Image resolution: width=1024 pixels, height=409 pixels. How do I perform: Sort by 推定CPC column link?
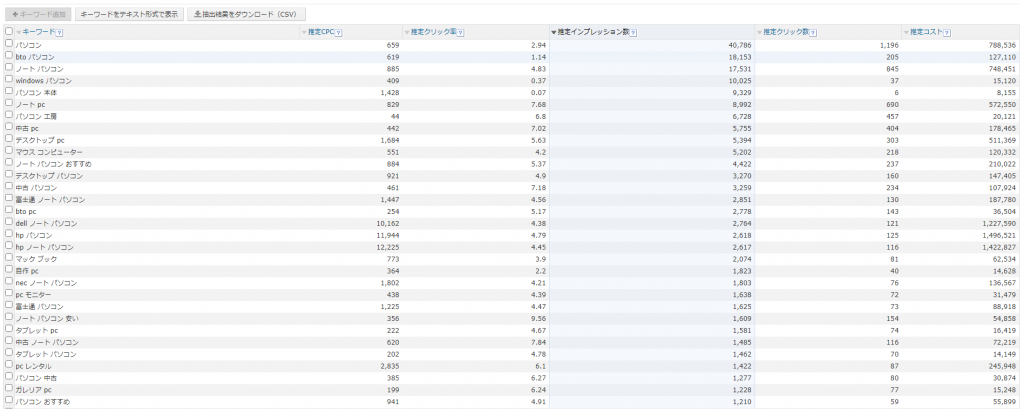pyautogui.click(x=321, y=32)
